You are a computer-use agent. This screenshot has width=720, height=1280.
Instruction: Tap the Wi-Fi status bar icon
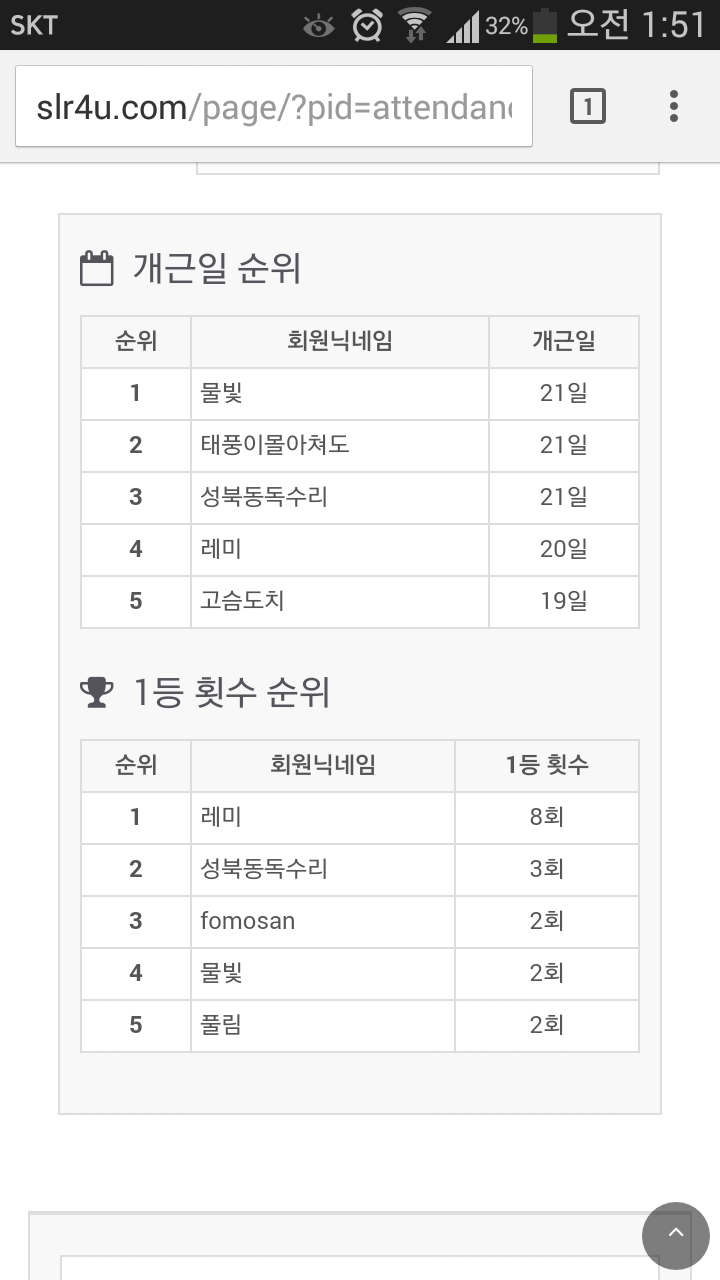[413, 25]
